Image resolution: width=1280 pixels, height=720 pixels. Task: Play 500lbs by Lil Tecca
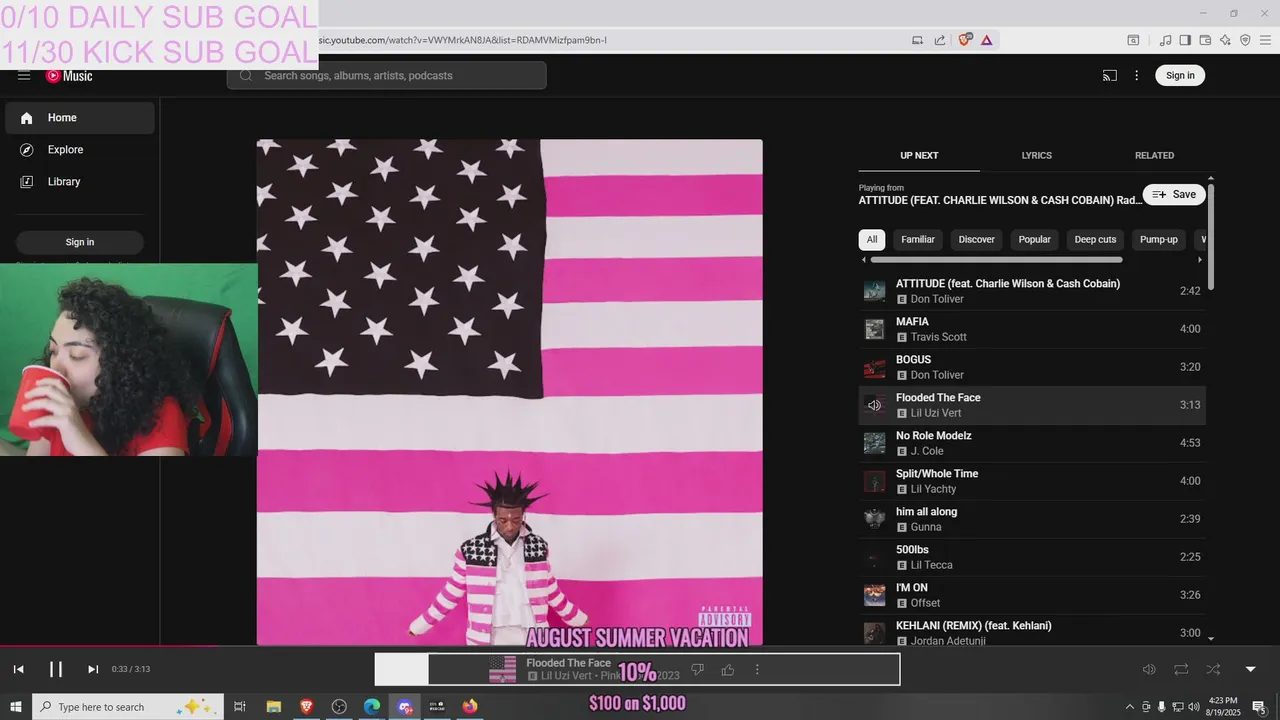1032,557
